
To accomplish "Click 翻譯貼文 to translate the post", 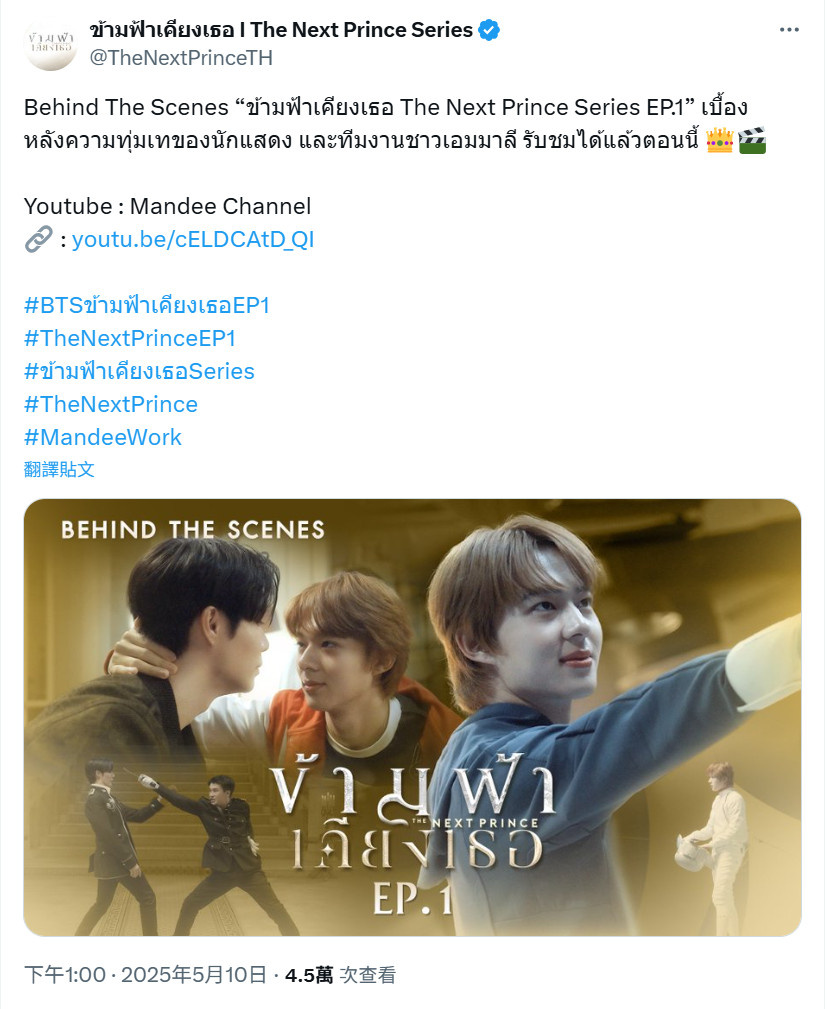I will tap(59, 469).
